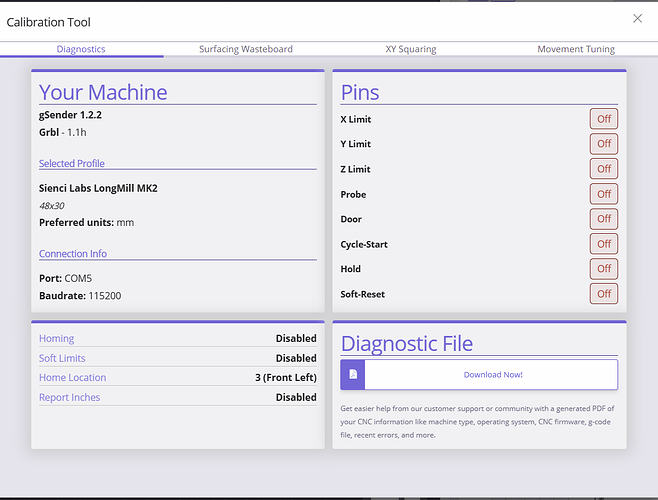The width and height of the screenshot is (658, 500).
Task: Click the Preferred units: mm text
Action: (x=86, y=223)
